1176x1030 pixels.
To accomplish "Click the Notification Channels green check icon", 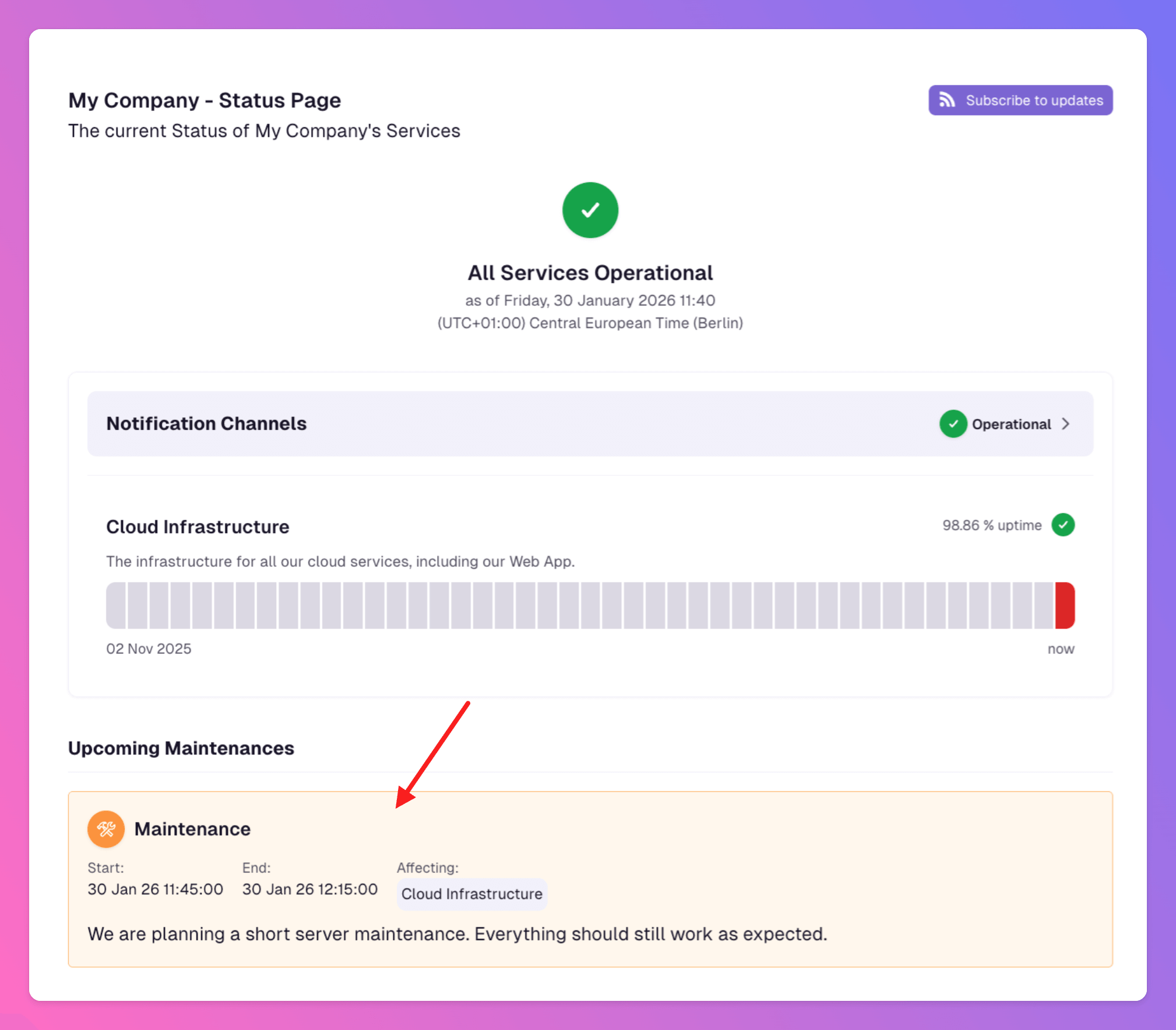I will point(953,424).
